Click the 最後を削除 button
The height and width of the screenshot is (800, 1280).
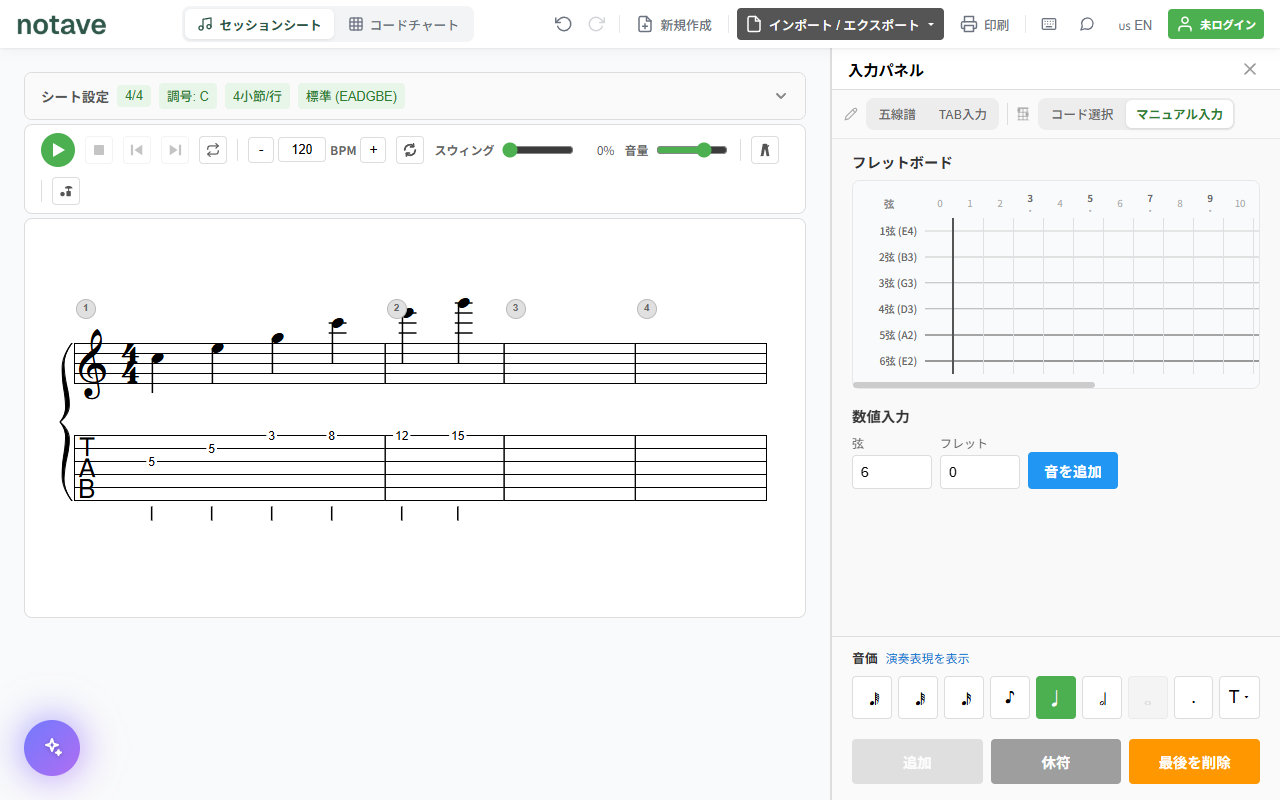click(1194, 762)
